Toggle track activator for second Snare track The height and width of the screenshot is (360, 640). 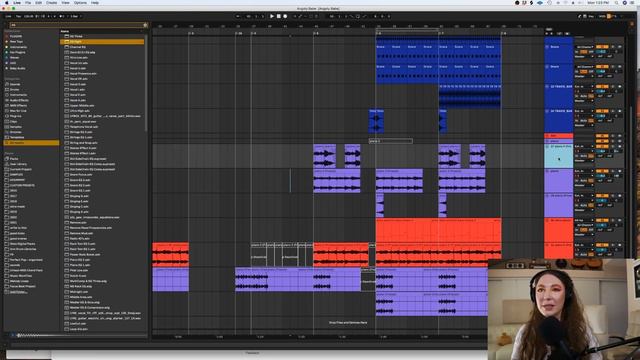click(x=601, y=67)
